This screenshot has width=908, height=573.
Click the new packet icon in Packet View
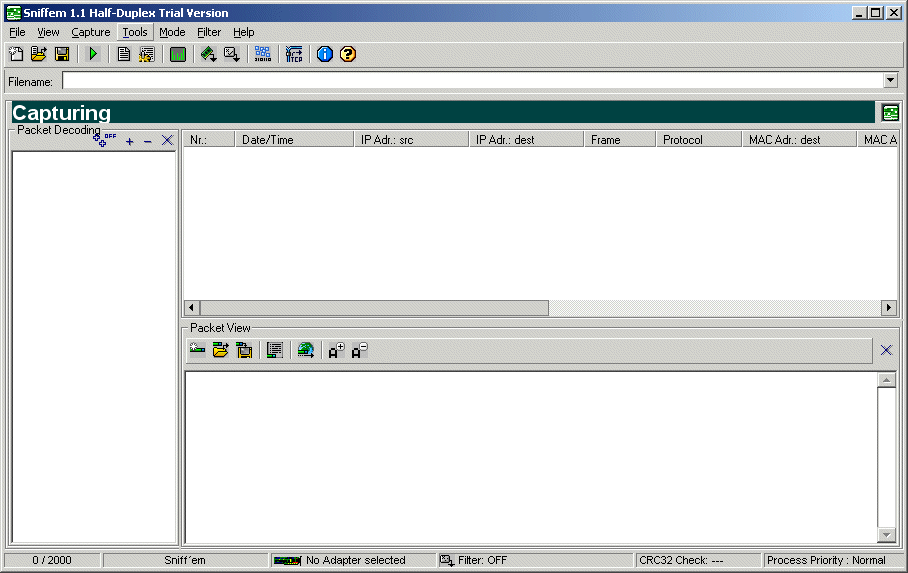(x=197, y=350)
